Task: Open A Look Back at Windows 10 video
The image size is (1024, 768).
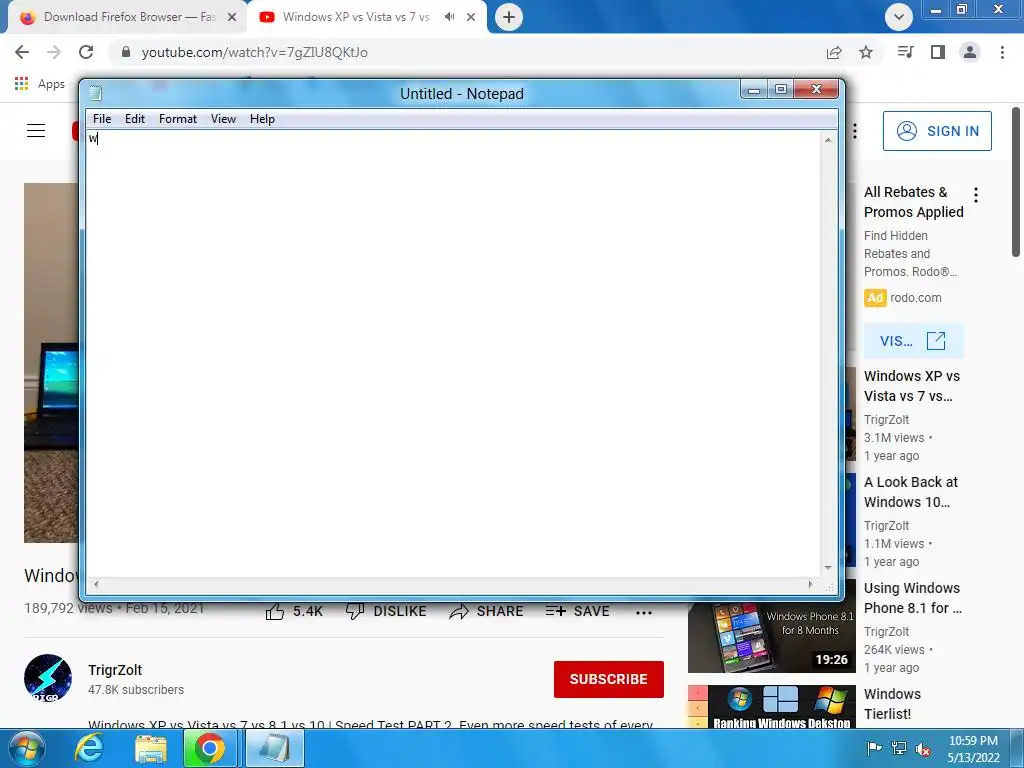Action: tap(910, 492)
